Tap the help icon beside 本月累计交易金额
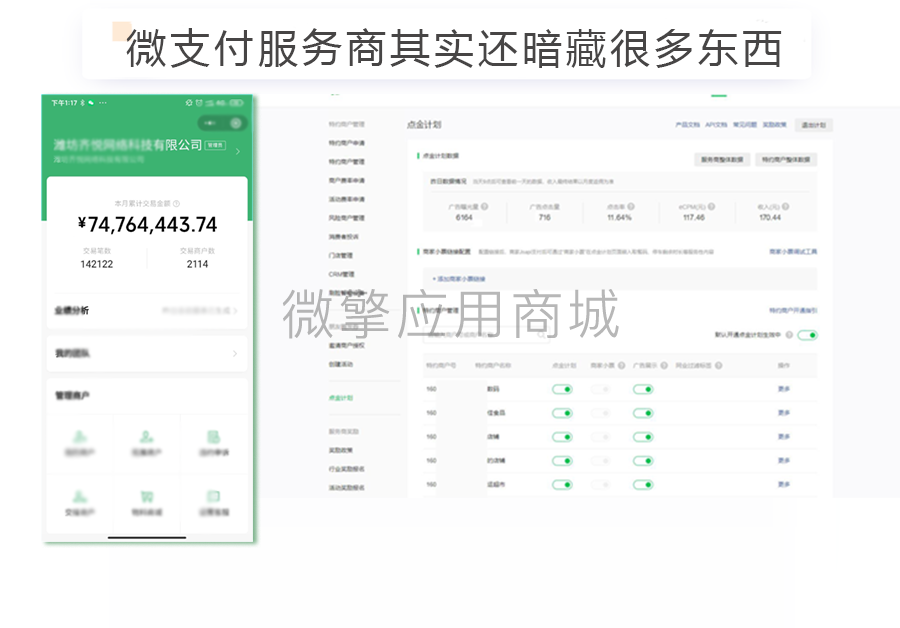Image resolution: width=900 pixels, height=628 pixels. (x=177, y=202)
